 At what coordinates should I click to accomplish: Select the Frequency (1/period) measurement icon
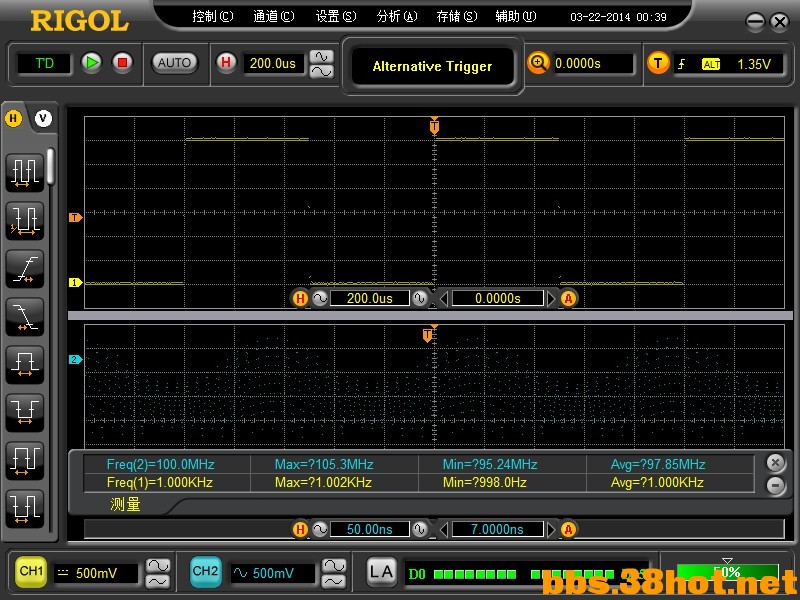pos(24,220)
